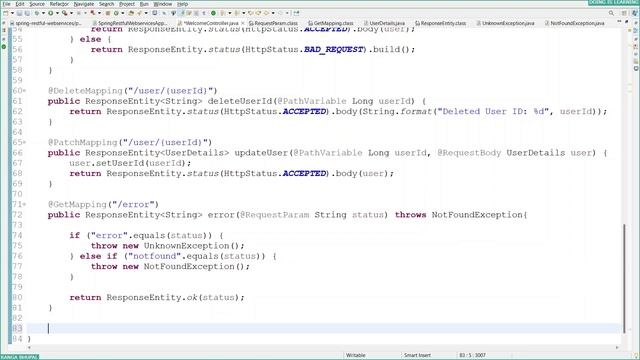Click the Smart Insert status bar field
Image resolution: width=640 pixels, height=360 pixels.
[x=417, y=355]
